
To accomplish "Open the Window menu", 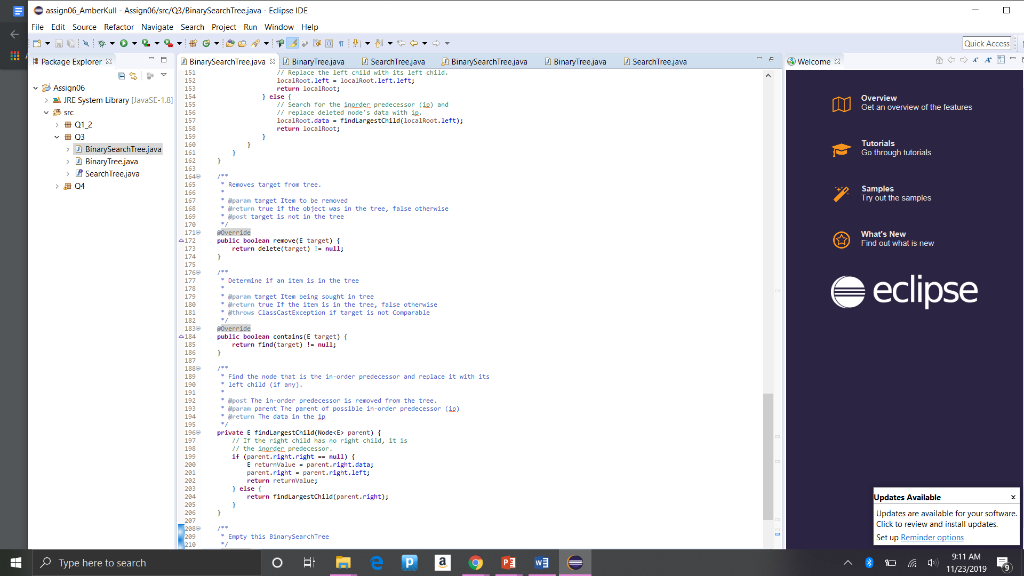I will [x=279, y=27].
